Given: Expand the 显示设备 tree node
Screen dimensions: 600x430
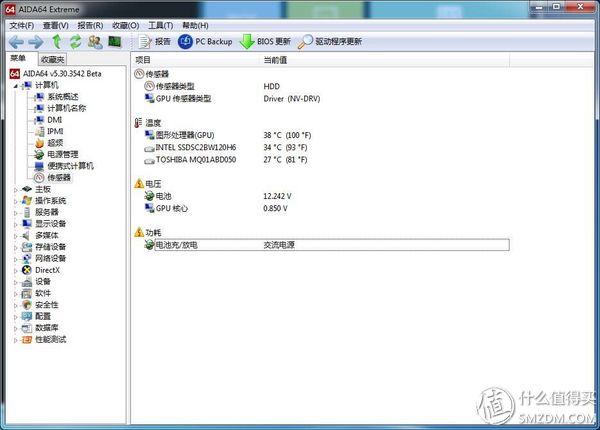Looking at the screenshot, I should click(x=16, y=223).
